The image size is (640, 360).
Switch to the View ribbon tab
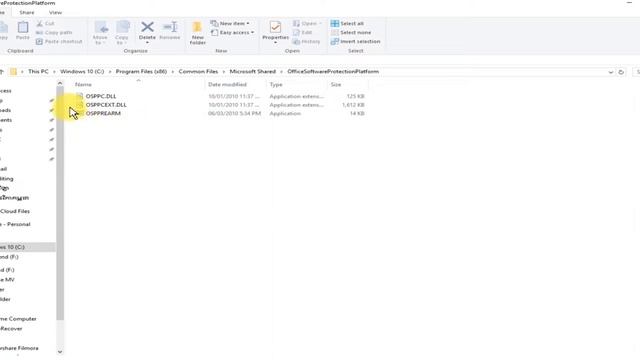(x=56, y=13)
